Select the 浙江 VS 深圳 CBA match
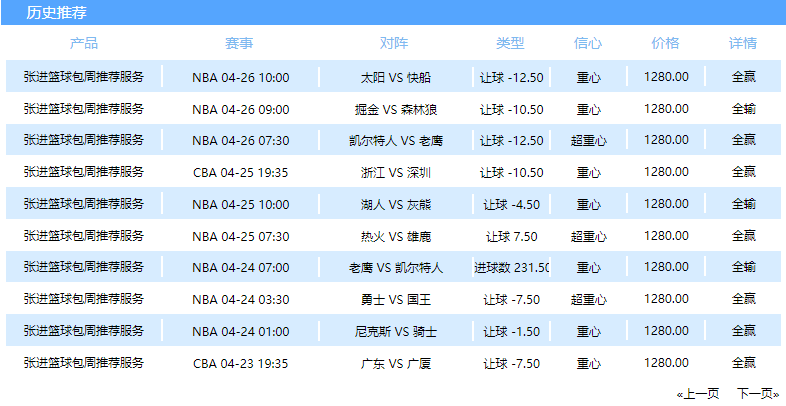786x406 pixels. [395, 172]
